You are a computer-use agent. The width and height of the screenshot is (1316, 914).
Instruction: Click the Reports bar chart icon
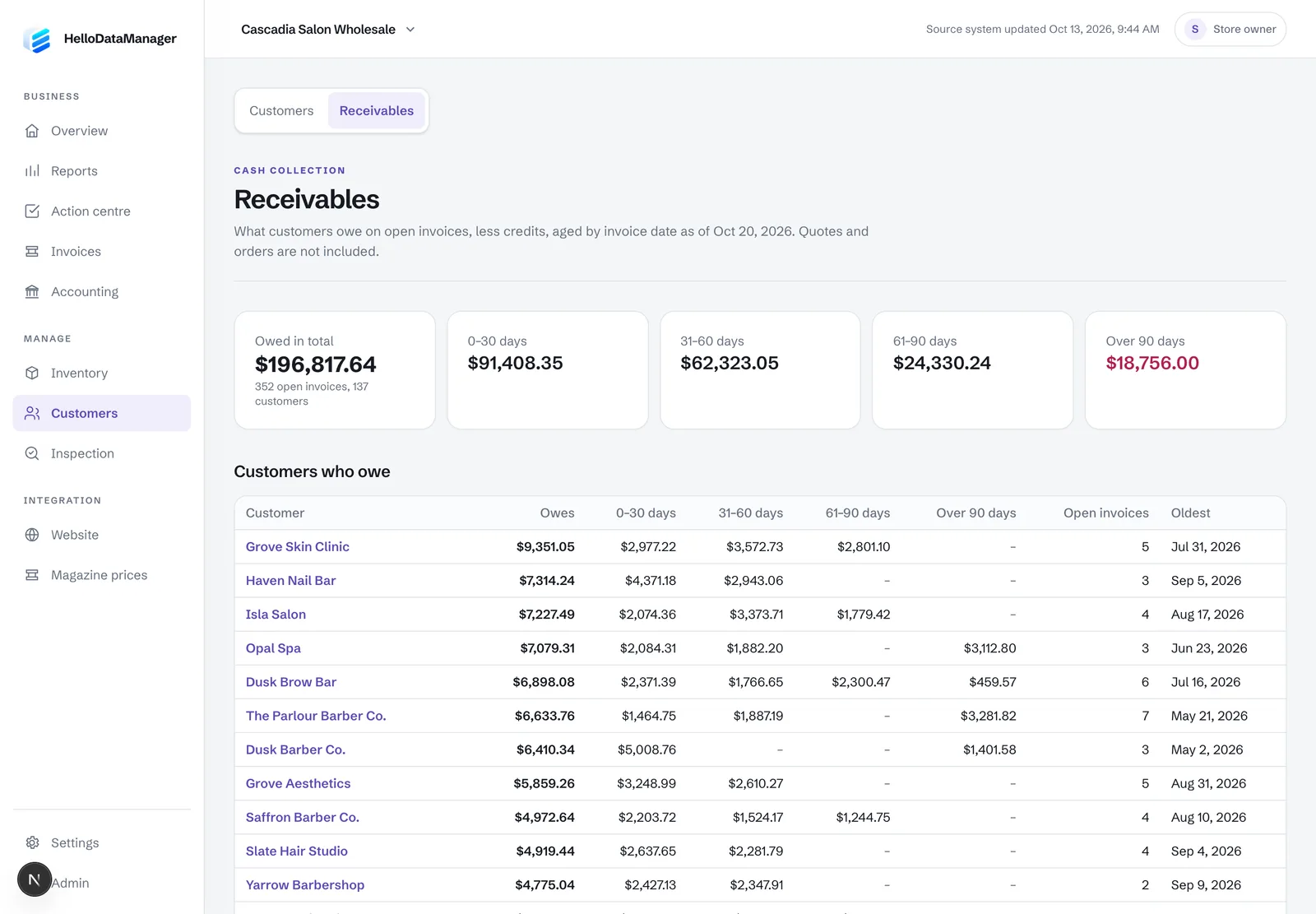32,171
